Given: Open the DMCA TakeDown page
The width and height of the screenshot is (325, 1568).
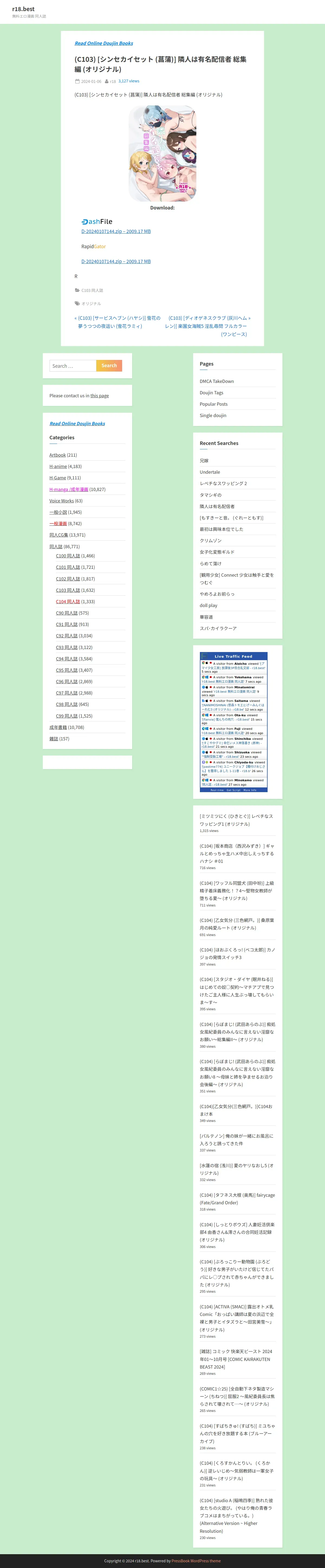Looking at the screenshot, I should (217, 381).
